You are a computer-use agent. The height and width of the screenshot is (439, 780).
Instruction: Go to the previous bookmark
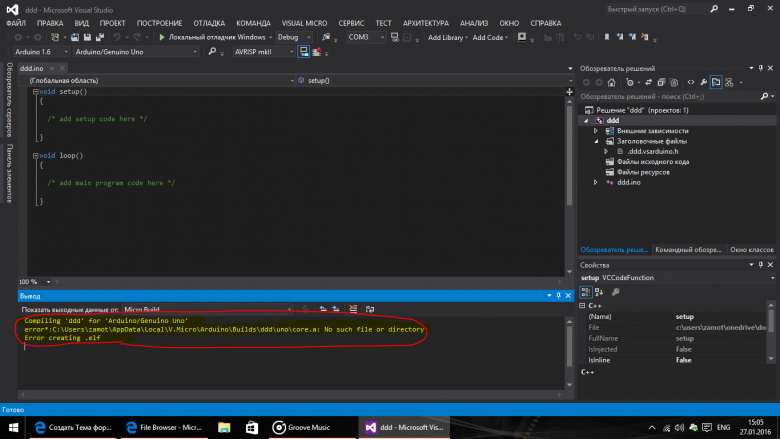click(x=620, y=37)
